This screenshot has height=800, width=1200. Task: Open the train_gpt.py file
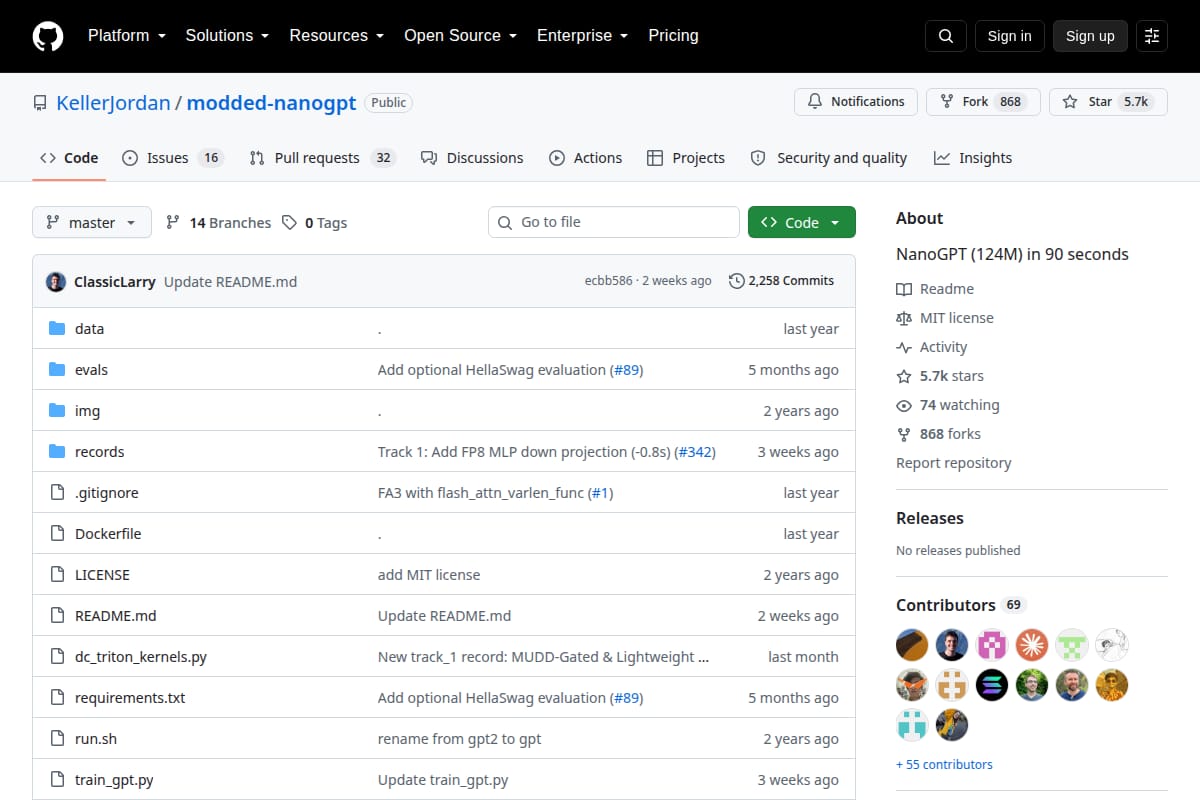(x=114, y=780)
